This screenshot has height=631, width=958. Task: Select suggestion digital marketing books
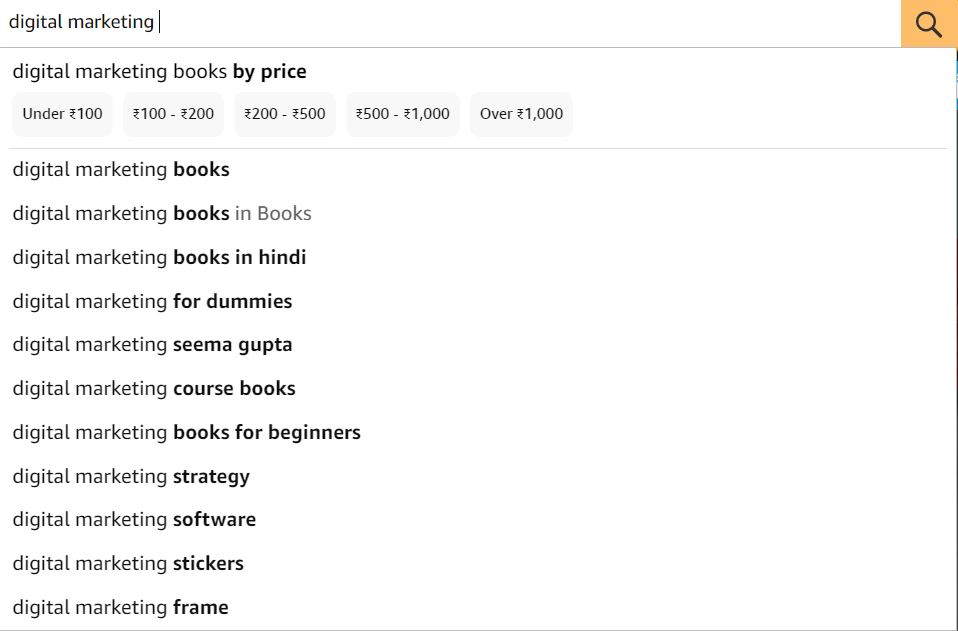(121, 170)
